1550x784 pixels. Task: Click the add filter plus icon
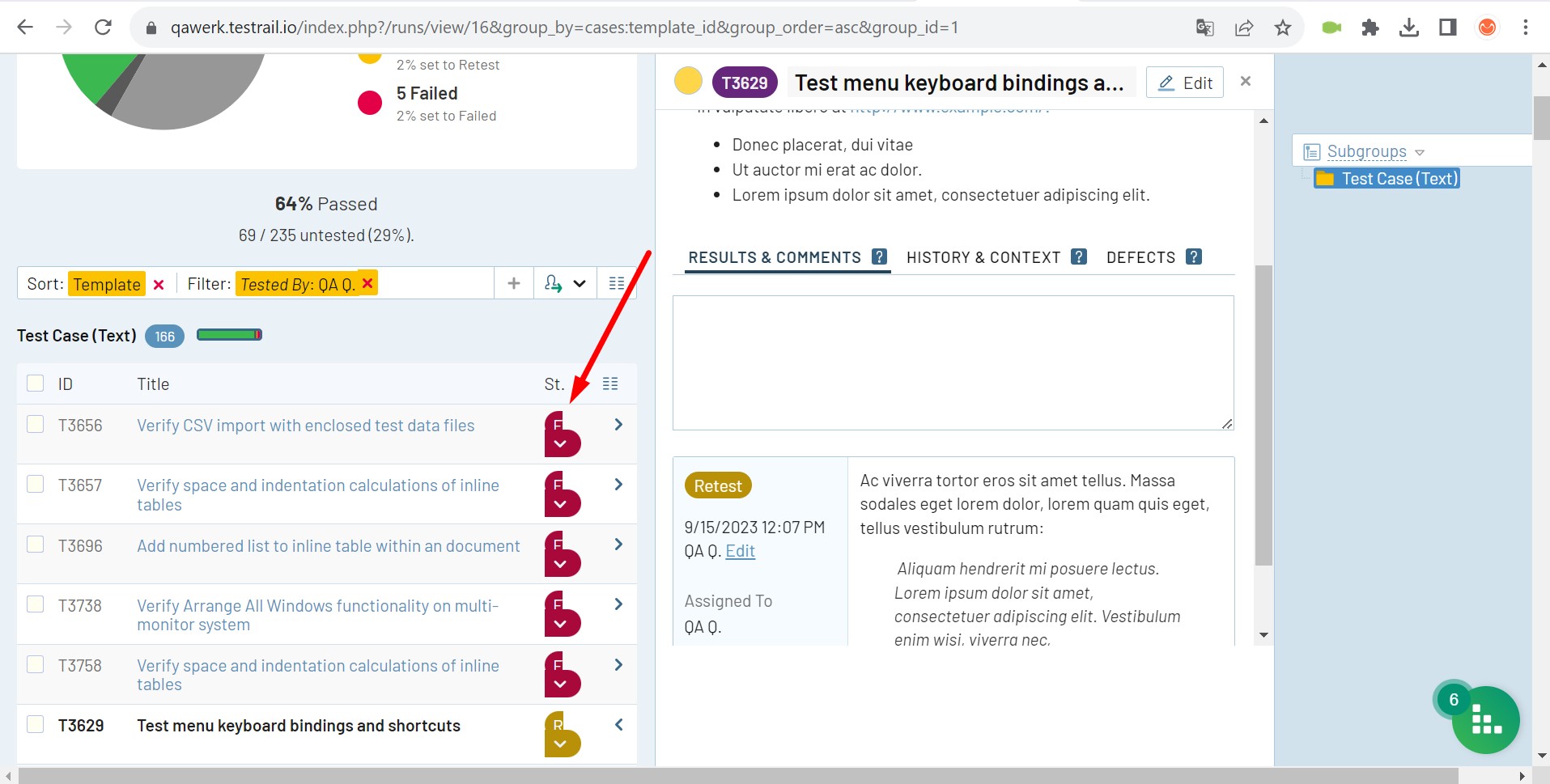coord(513,283)
